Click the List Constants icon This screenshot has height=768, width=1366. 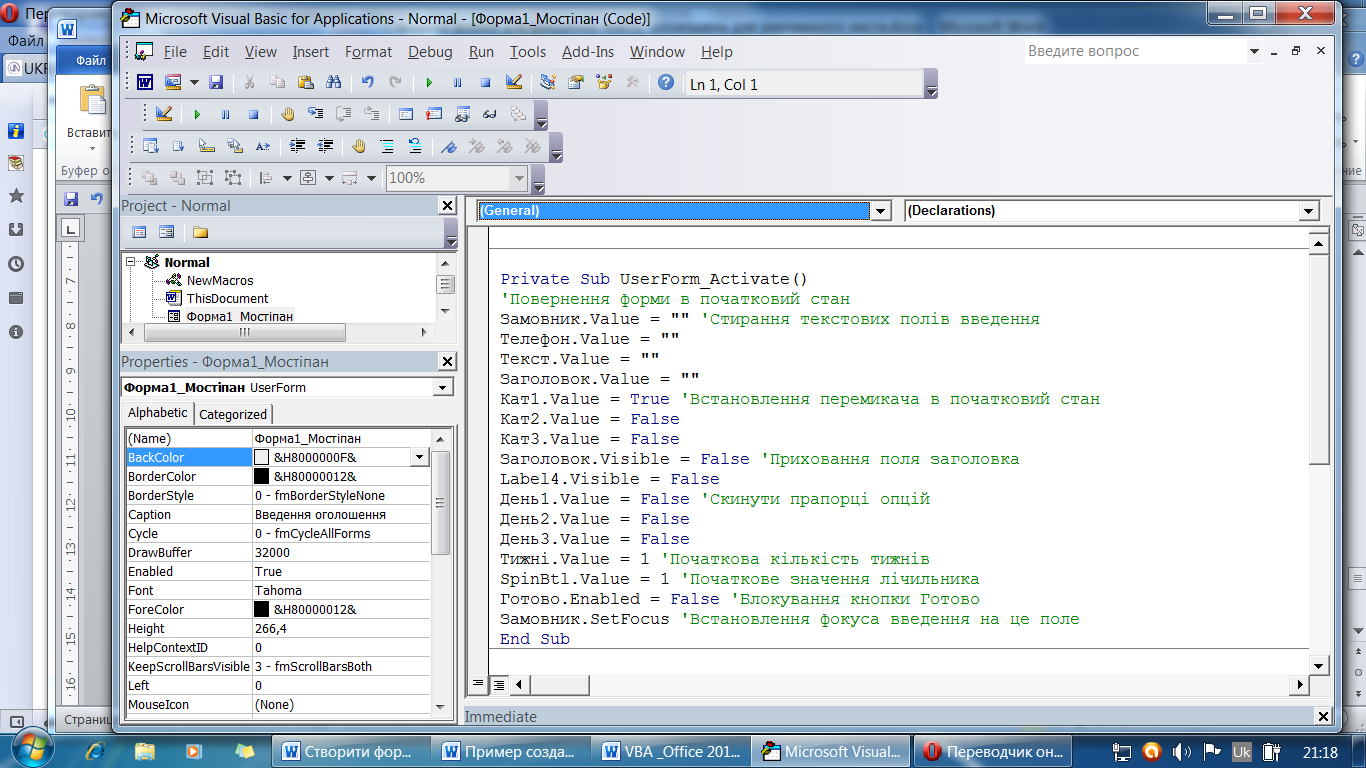(179, 146)
